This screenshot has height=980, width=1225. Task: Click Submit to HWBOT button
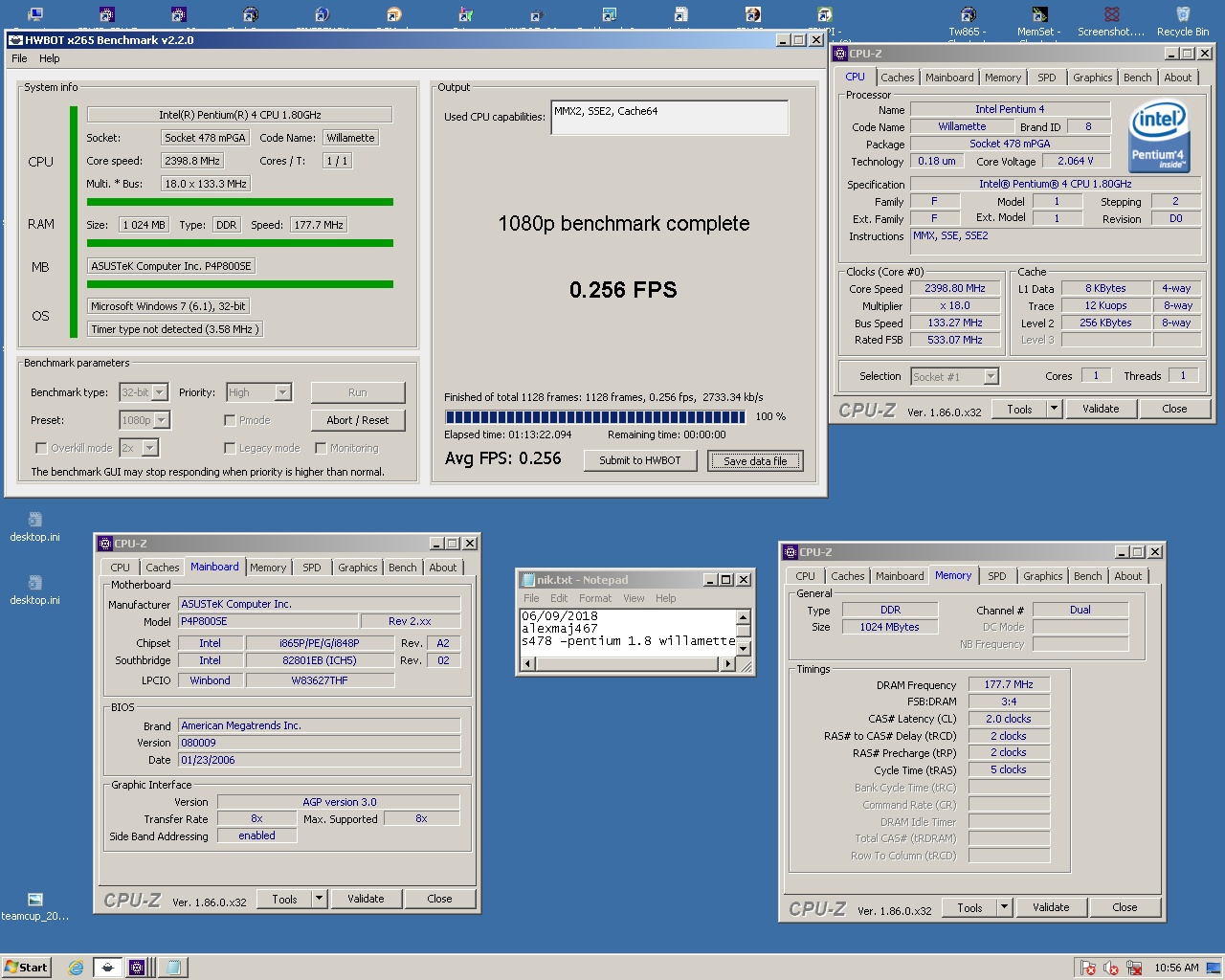640,460
